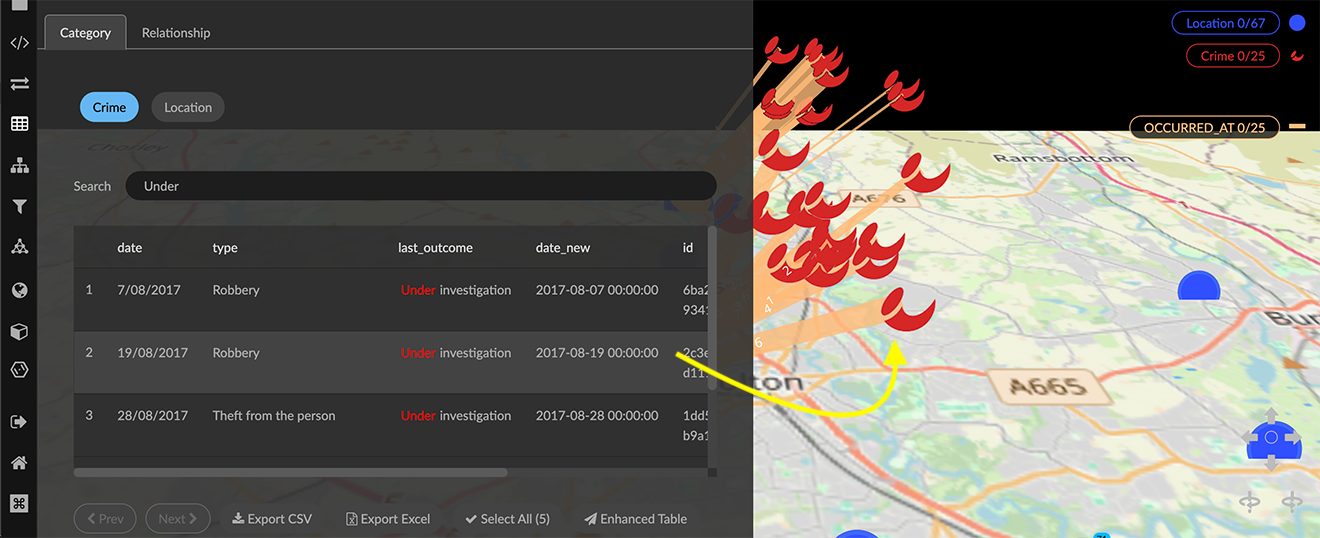The height and width of the screenshot is (538, 1320).
Task: Open the Enhanced Table view
Action: 636,518
